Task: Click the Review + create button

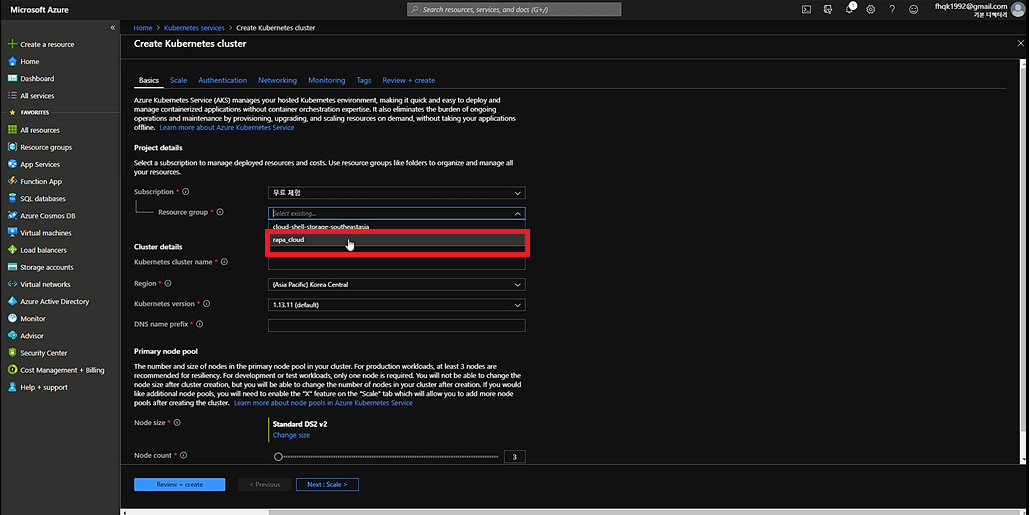Action: coord(179,484)
